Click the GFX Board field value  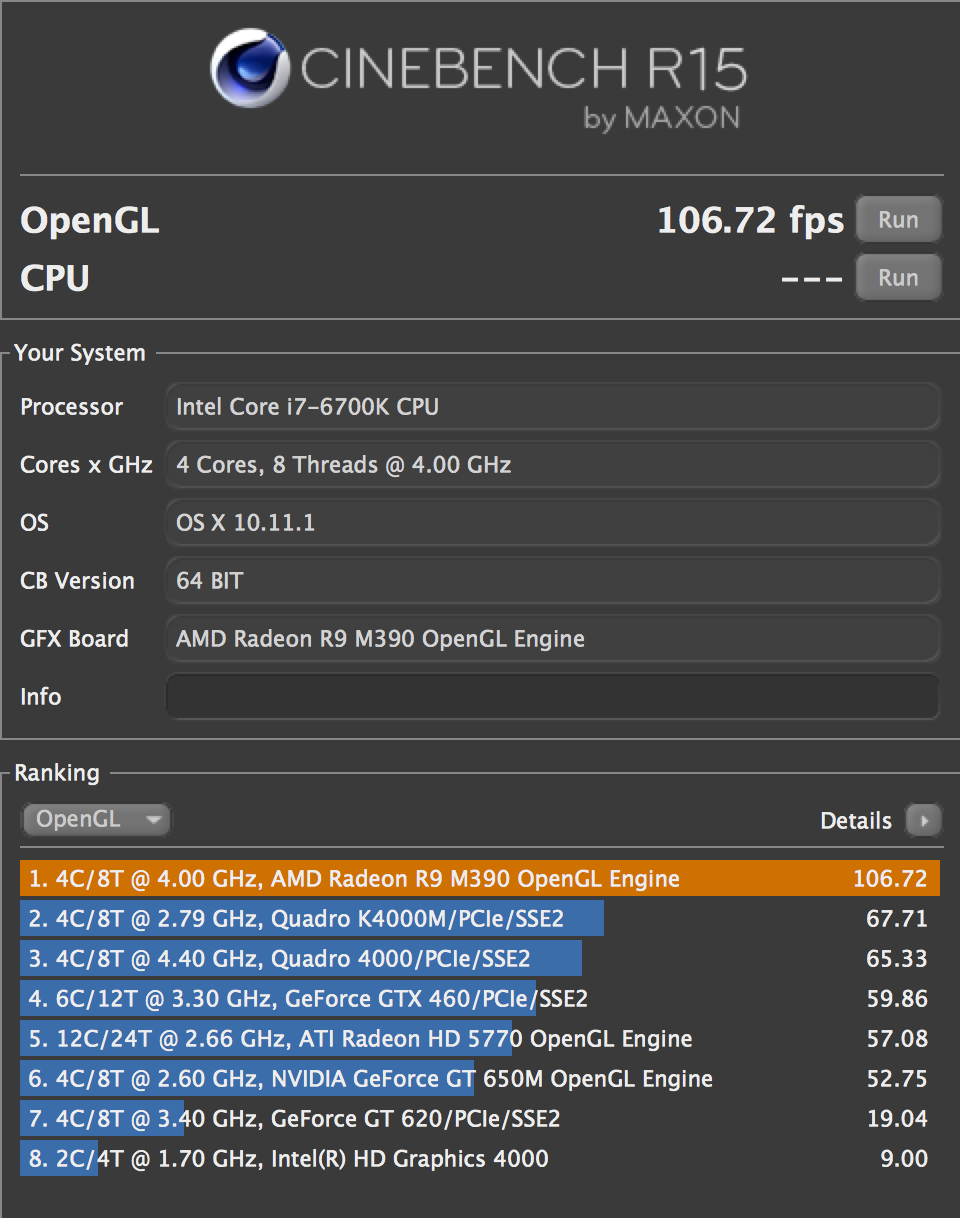pyautogui.click(x=551, y=638)
